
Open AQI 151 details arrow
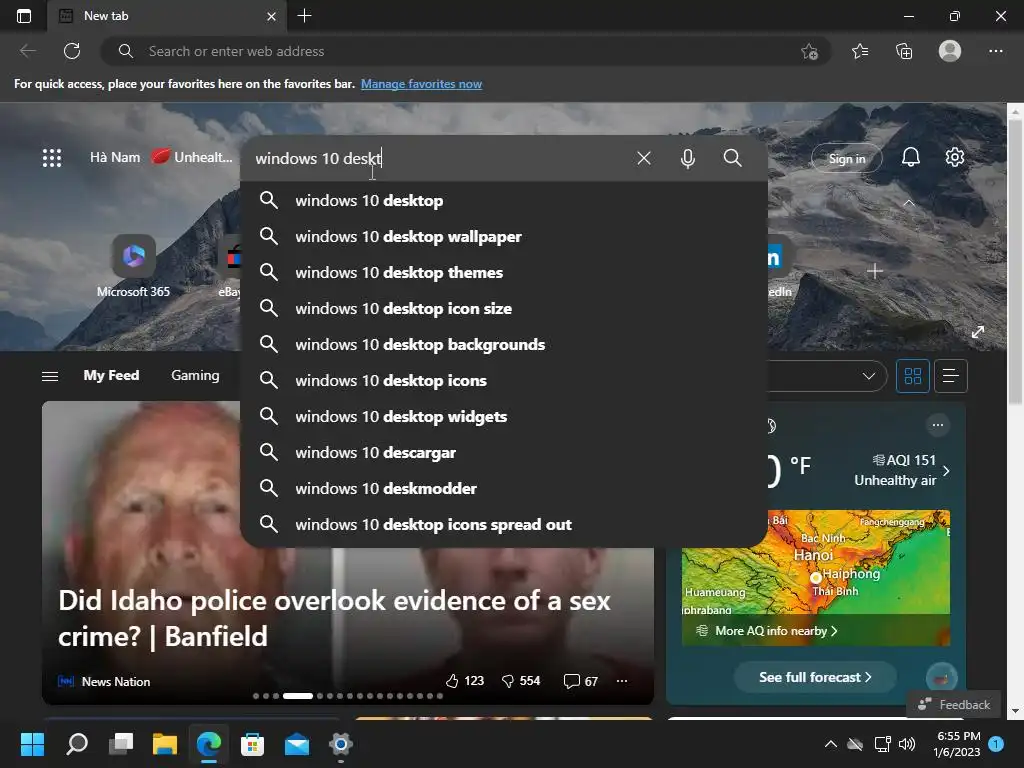946,470
